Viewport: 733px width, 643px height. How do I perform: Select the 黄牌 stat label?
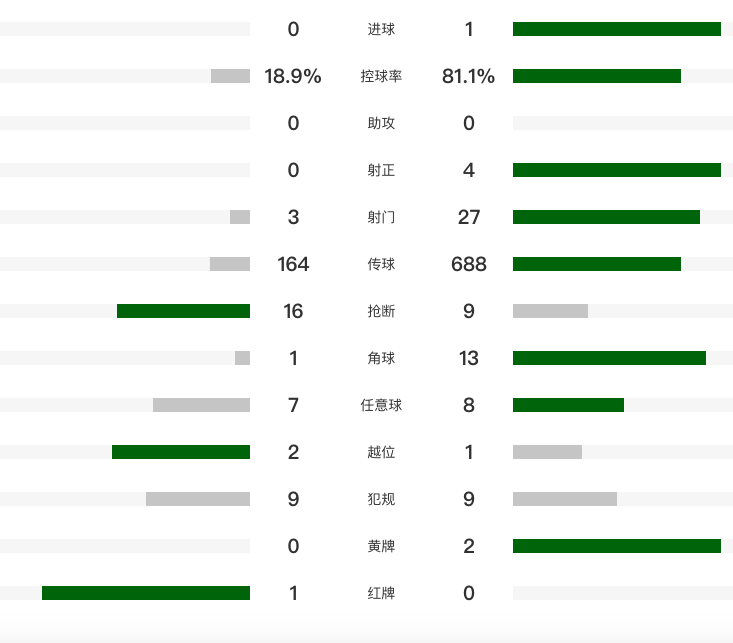click(x=381, y=546)
